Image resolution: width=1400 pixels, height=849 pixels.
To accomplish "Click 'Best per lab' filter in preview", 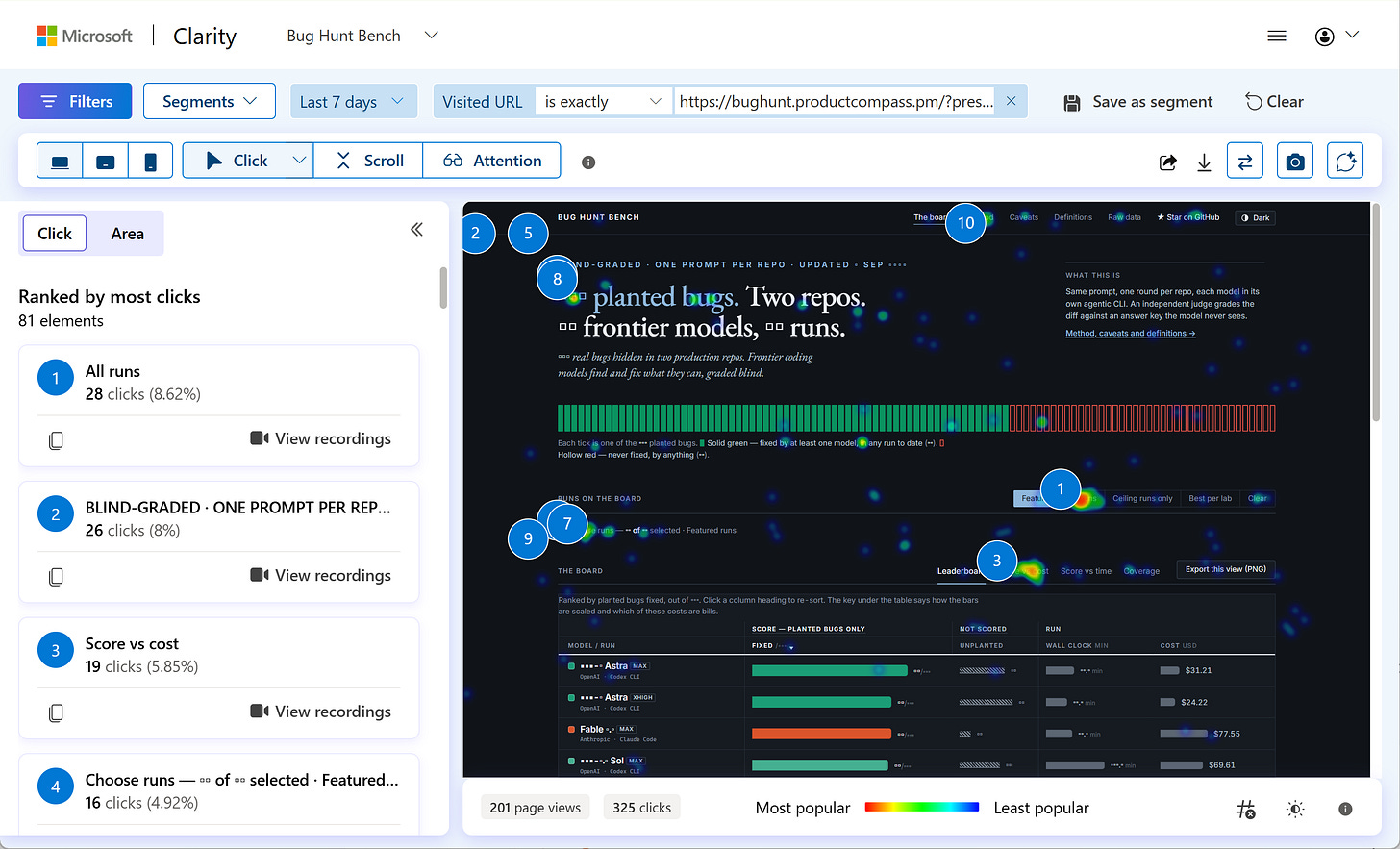I will click(x=1210, y=498).
